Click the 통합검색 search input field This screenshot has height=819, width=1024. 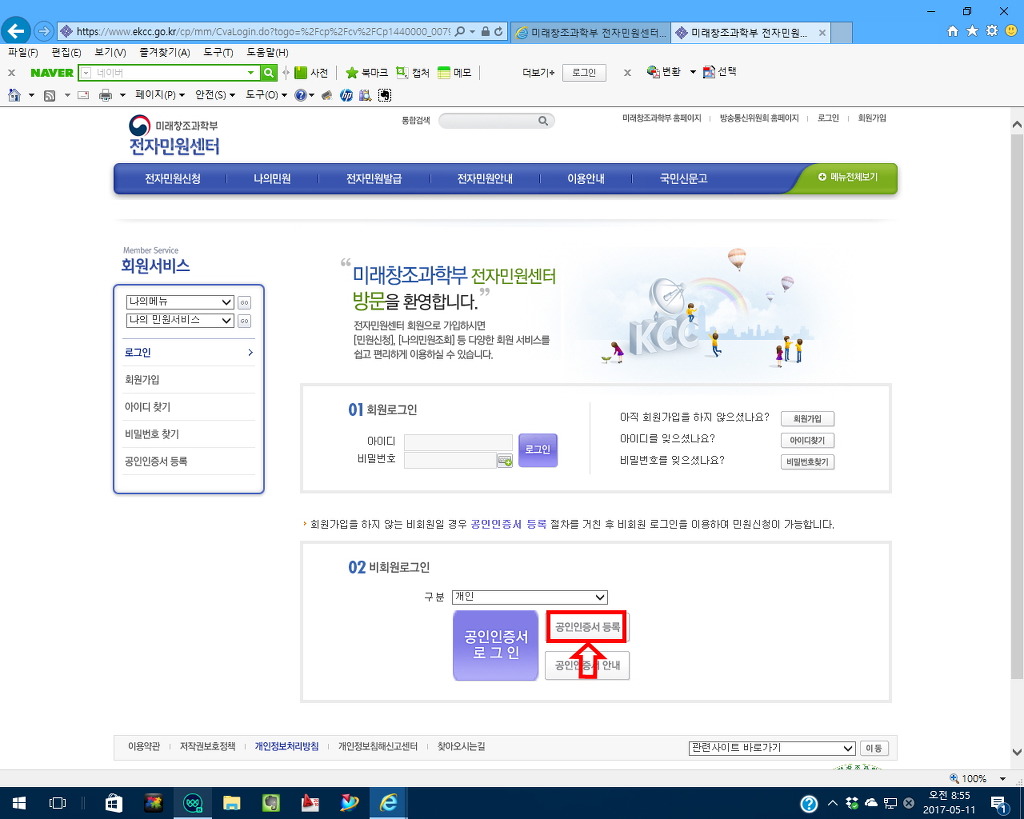click(x=488, y=121)
